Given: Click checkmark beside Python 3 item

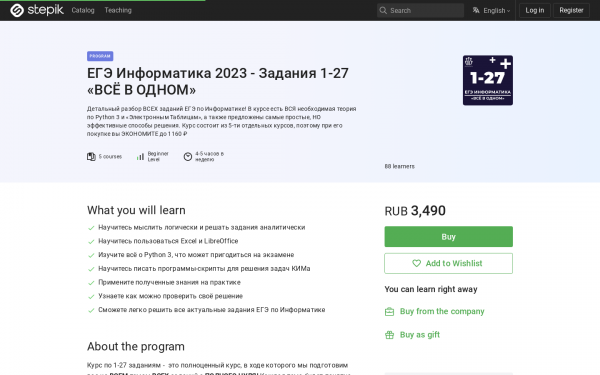Looking at the screenshot, I should (91, 255).
